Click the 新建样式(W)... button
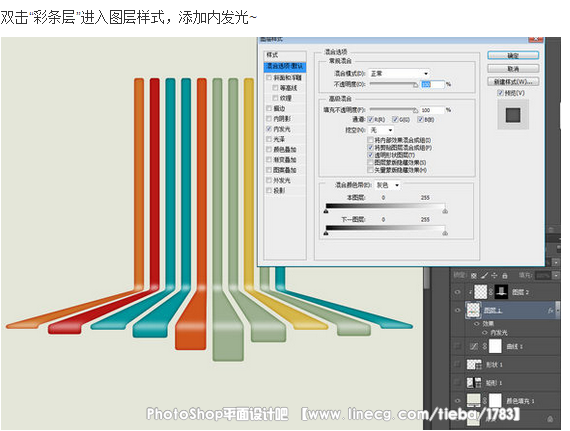 click(513, 82)
